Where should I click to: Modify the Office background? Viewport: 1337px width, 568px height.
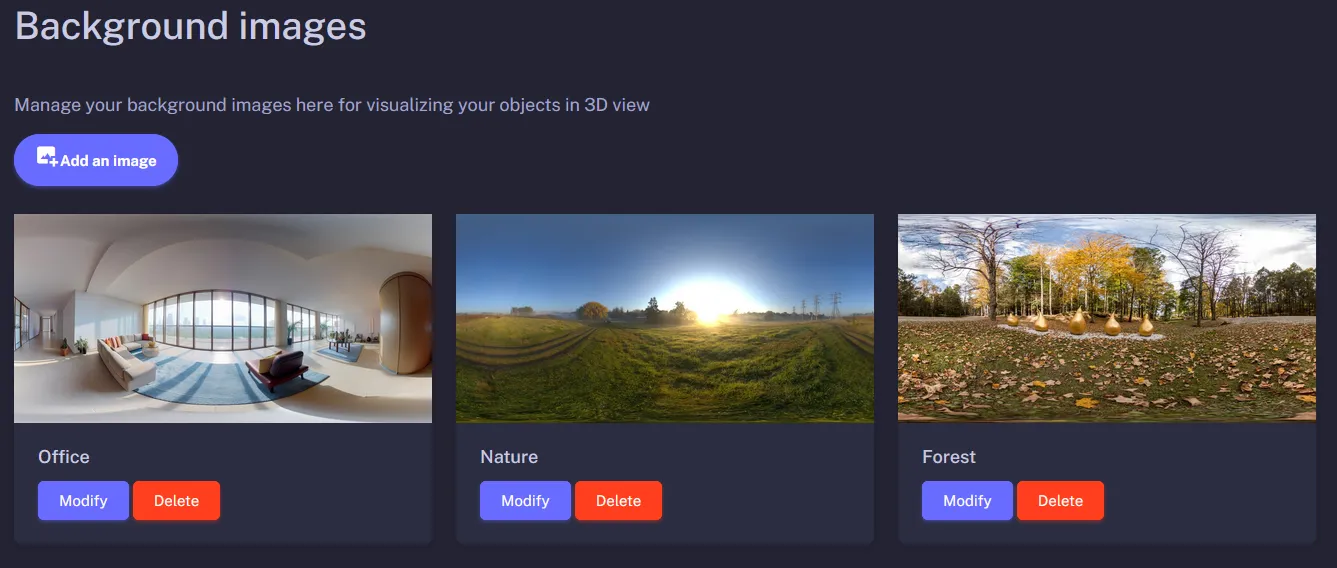tap(83, 501)
